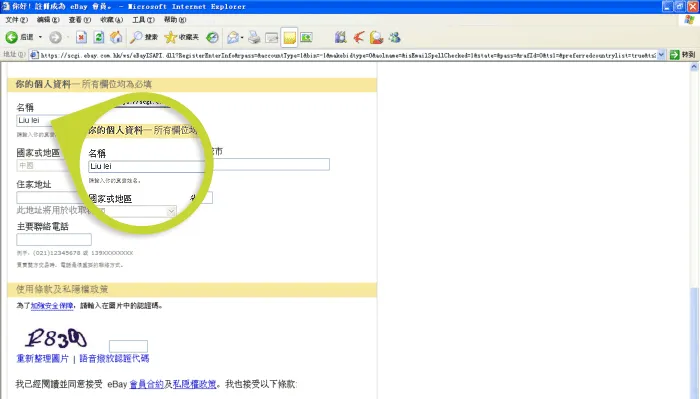
Task: Click the red bird toolbar icon
Action: tap(358, 37)
